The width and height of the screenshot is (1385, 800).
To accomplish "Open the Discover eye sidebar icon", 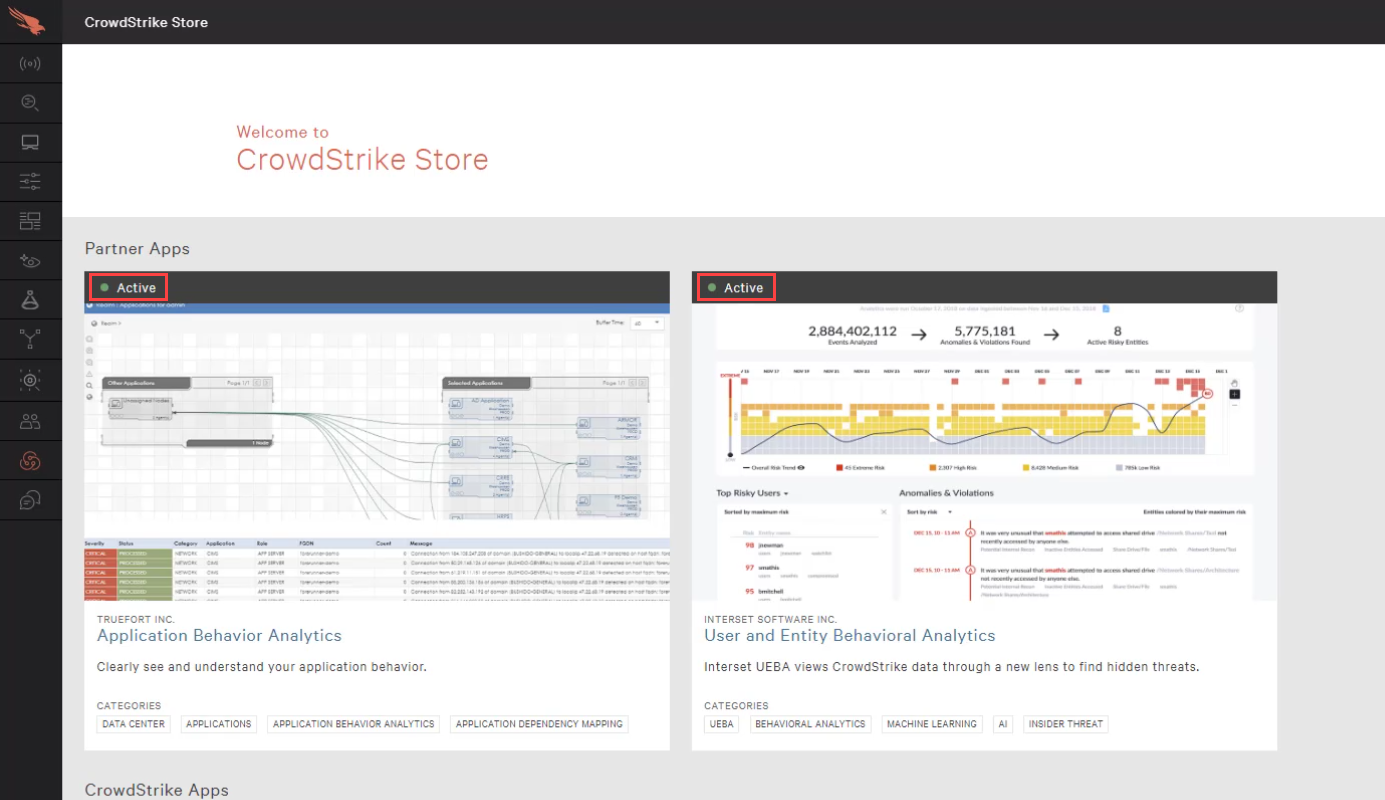I will [x=30, y=261].
